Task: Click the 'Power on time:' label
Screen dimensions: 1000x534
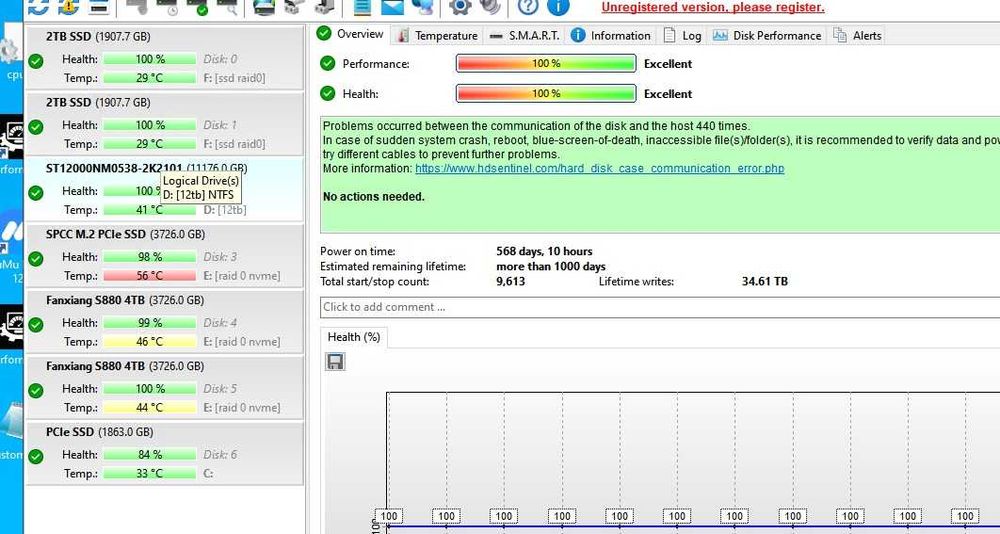Action: coord(358,251)
